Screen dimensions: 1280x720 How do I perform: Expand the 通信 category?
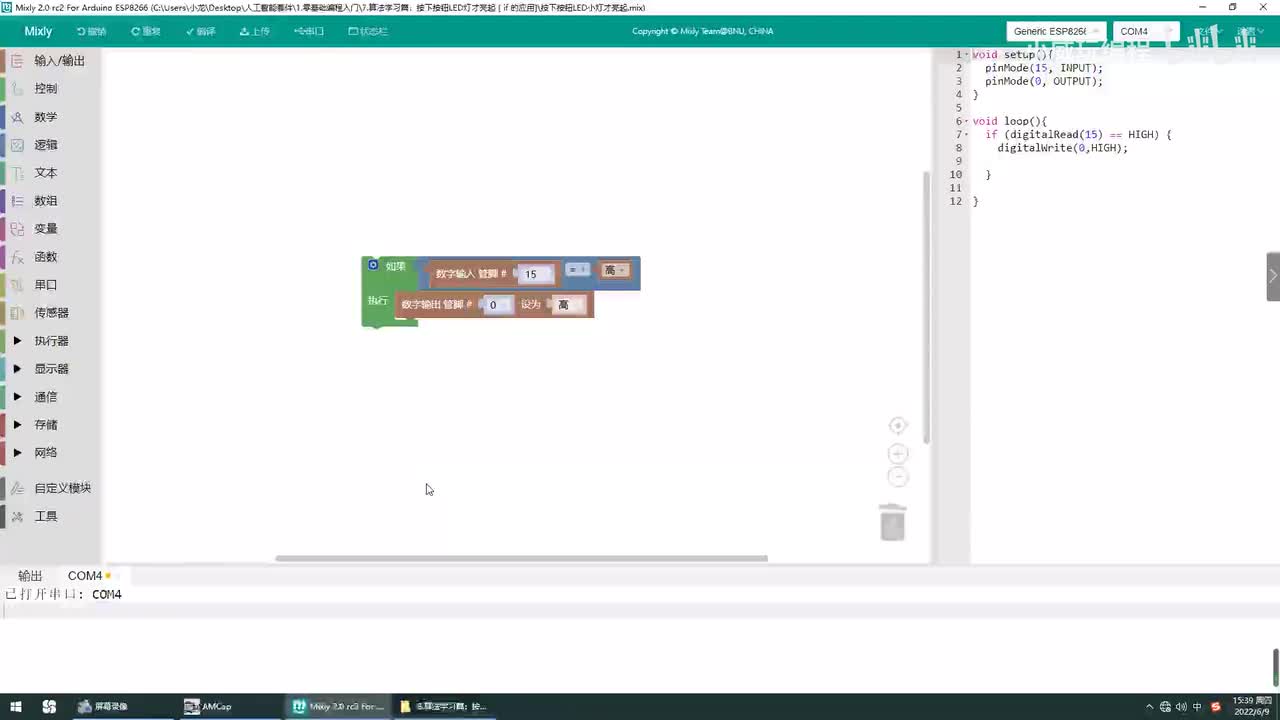click(50, 397)
